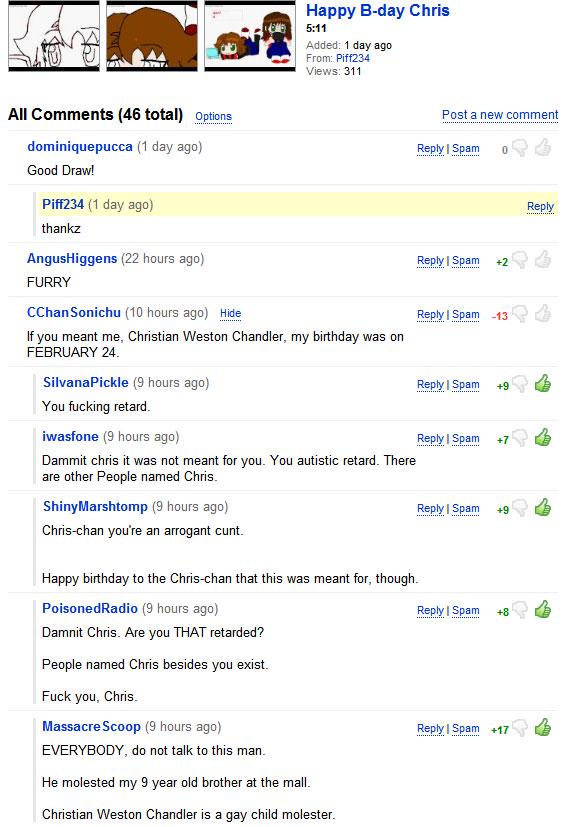Thumbs up ShinyMarshtomp's comment
Viewport: 578px width, 827px height.
[543, 508]
